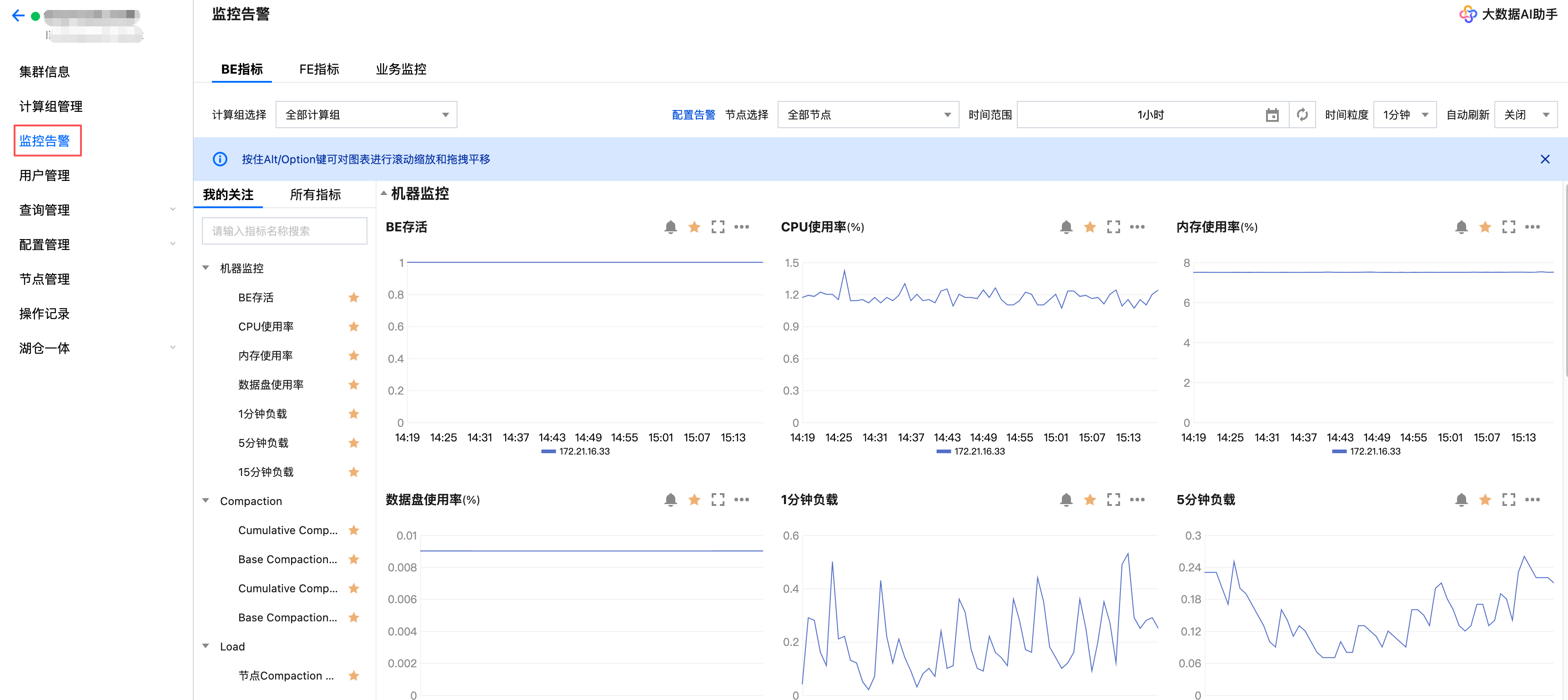Click bell icon on 1分钟负载 chart
Screen dimensions: 1568x700
point(1066,499)
